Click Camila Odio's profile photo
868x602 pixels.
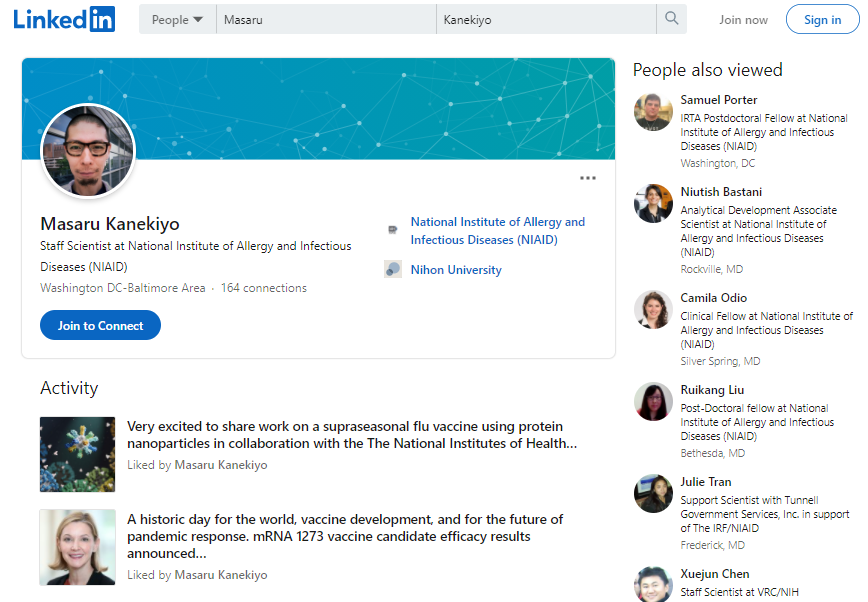(x=653, y=310)
